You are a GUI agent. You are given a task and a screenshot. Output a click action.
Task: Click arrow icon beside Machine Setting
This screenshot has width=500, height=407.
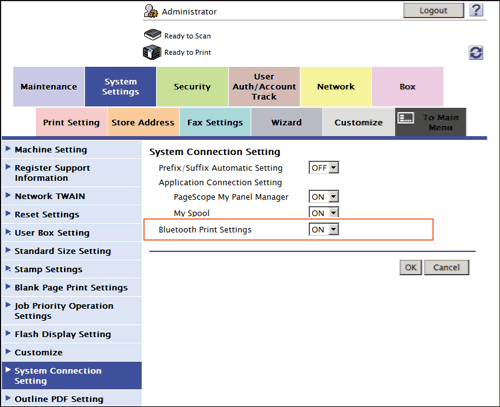[8, 149]
